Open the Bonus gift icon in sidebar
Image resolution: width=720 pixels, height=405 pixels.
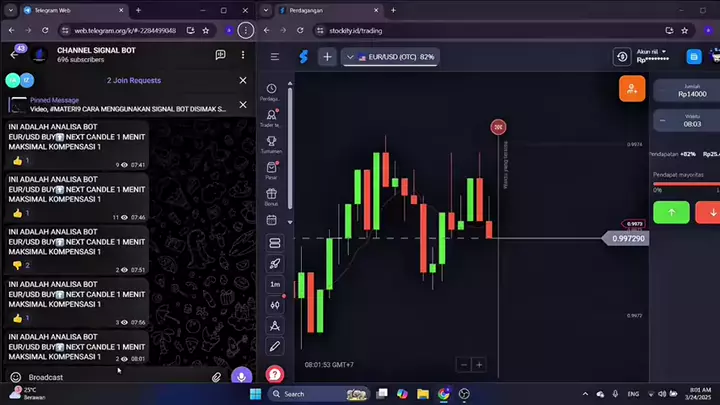pos(272,194)
